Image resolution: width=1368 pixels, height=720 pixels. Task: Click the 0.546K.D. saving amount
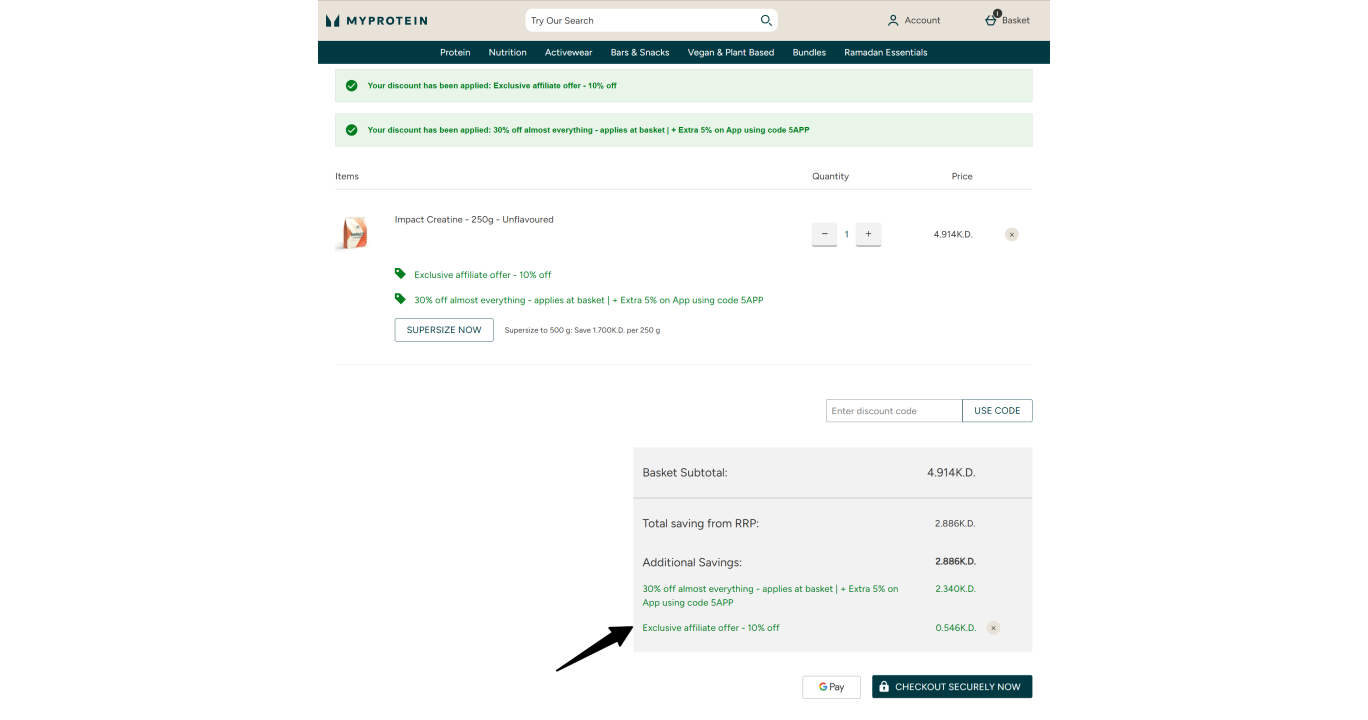955,628
